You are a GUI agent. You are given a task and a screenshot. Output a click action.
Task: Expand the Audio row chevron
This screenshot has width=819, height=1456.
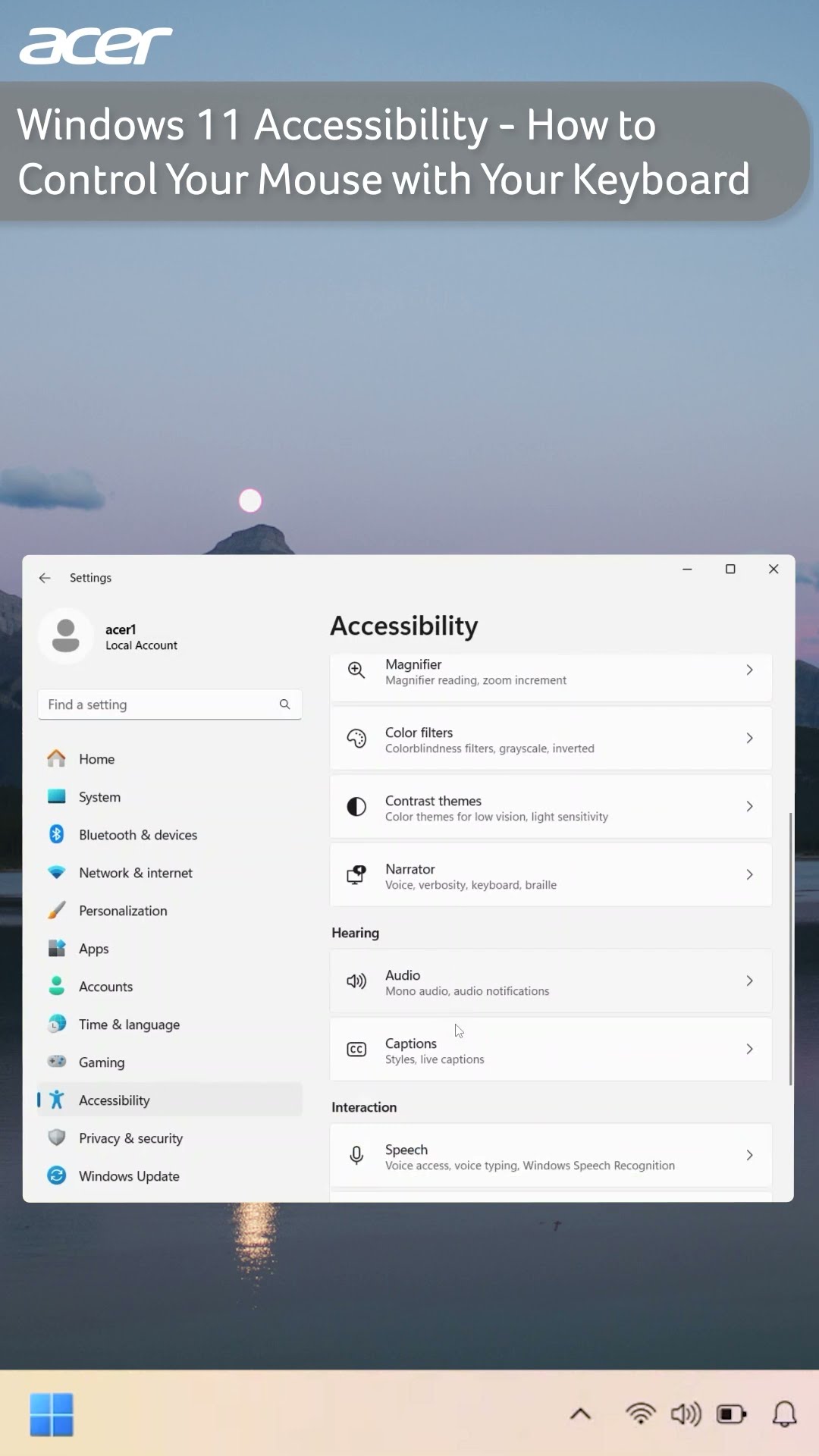749,981
